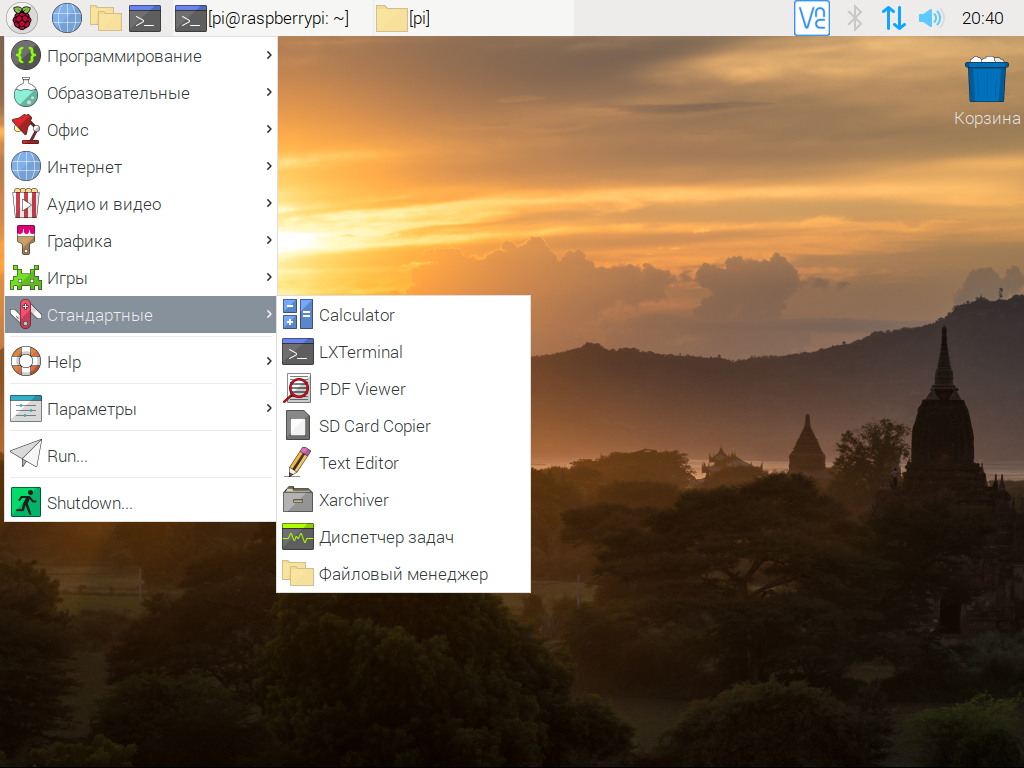Open PDF Viewer from the submenu
The height and width of the screenshot is (768, 1024).
404,389
